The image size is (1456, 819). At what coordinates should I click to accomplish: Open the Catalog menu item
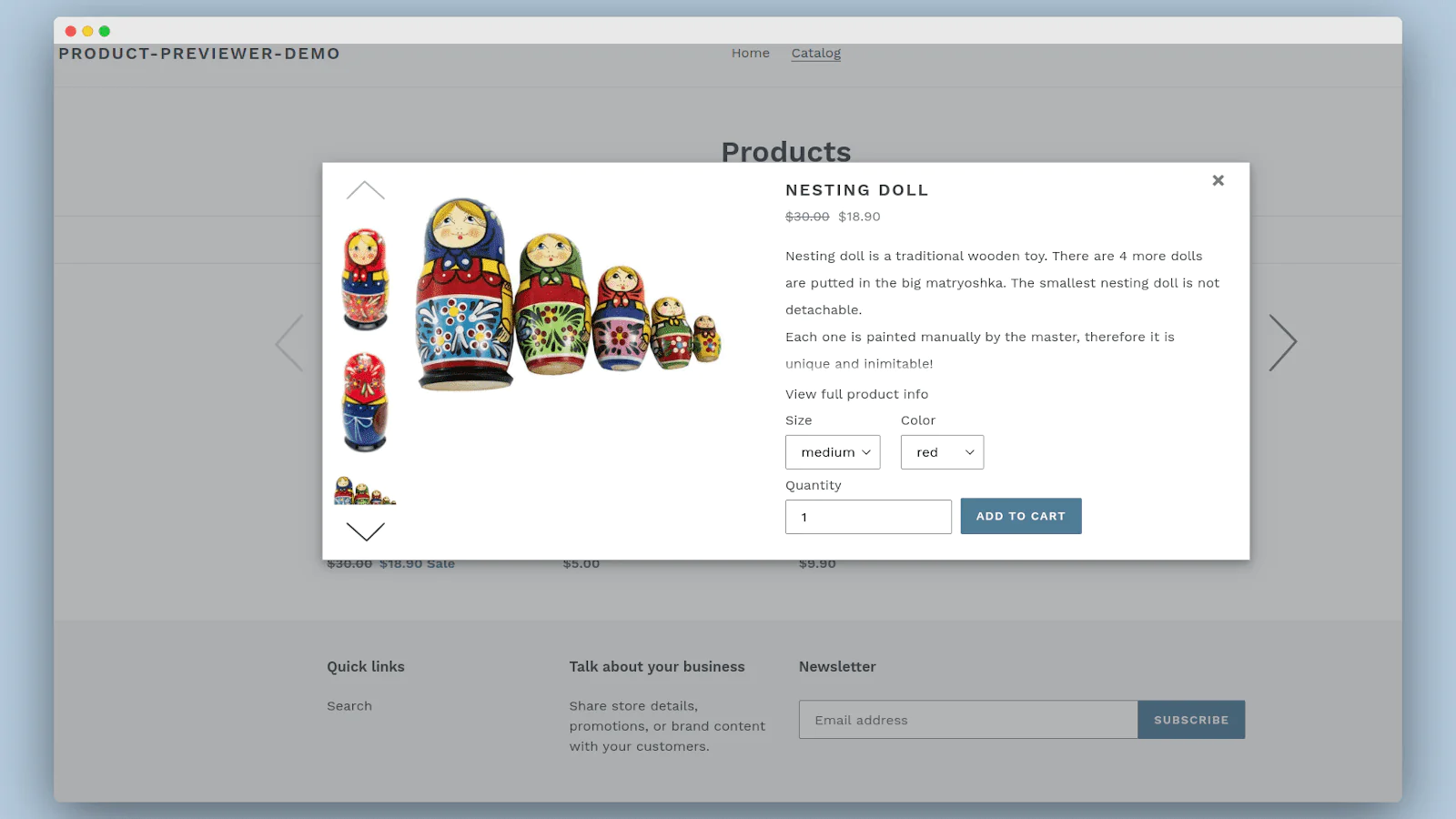pyautogui.click(x=816, y=53)
